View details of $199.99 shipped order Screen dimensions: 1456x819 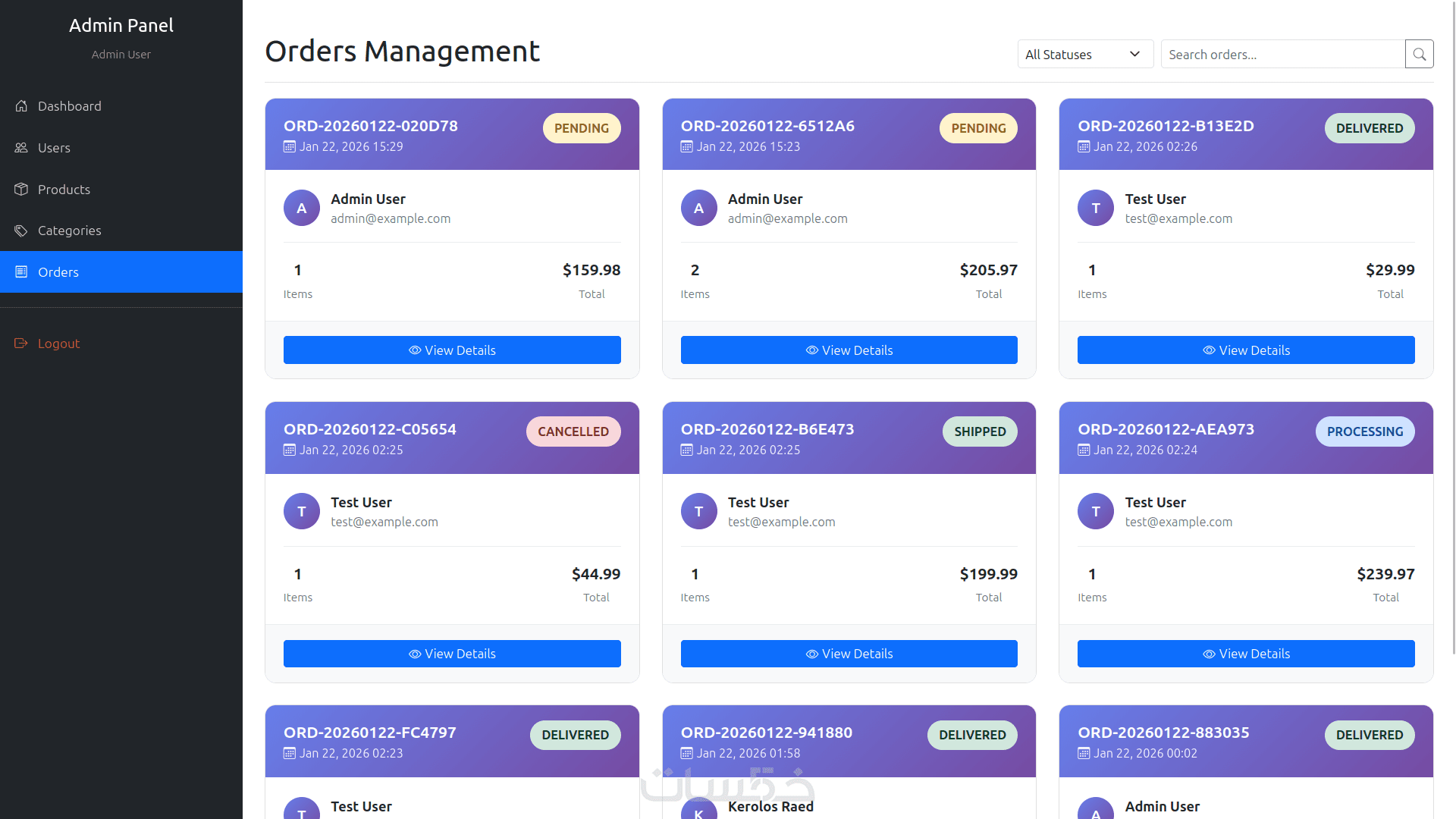pos(849,654)
